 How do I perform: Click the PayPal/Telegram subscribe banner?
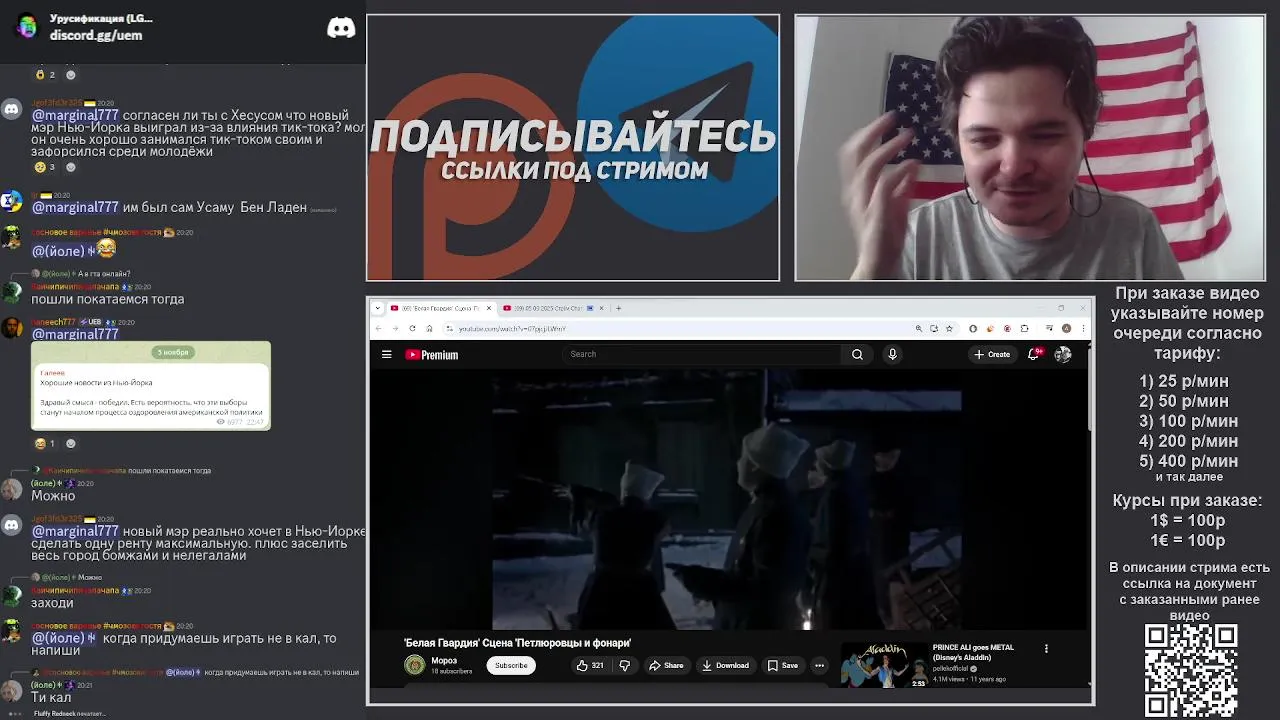click(573, 148)
